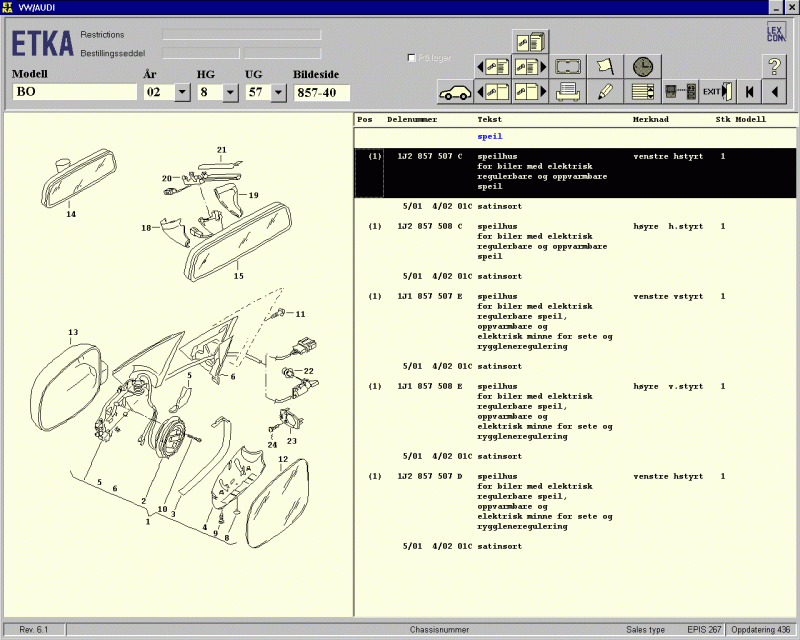Viewport: 800px width, 640px height.
Task: Click the Delenummer column header
Action: [410, 119]
